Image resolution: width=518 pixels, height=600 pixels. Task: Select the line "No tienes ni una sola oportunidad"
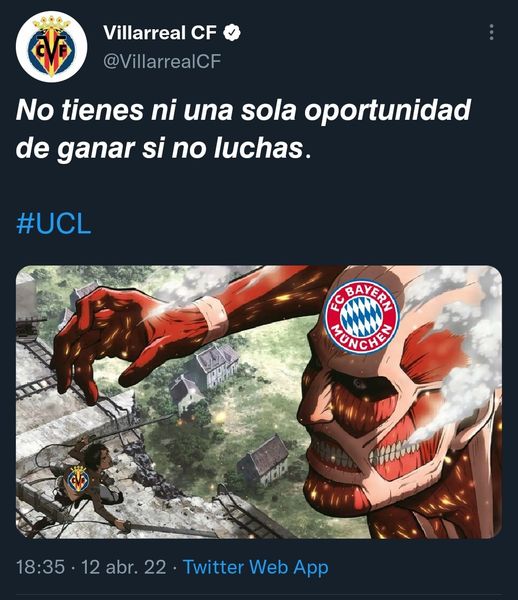pyautogui.click(x=243, y=110)
